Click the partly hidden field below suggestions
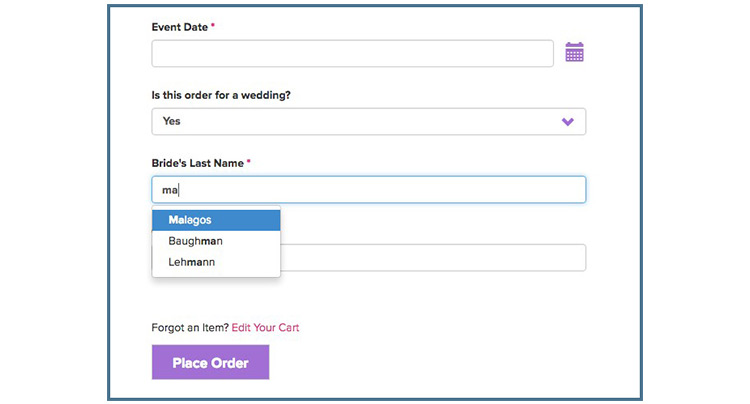 tap(433, 258)
